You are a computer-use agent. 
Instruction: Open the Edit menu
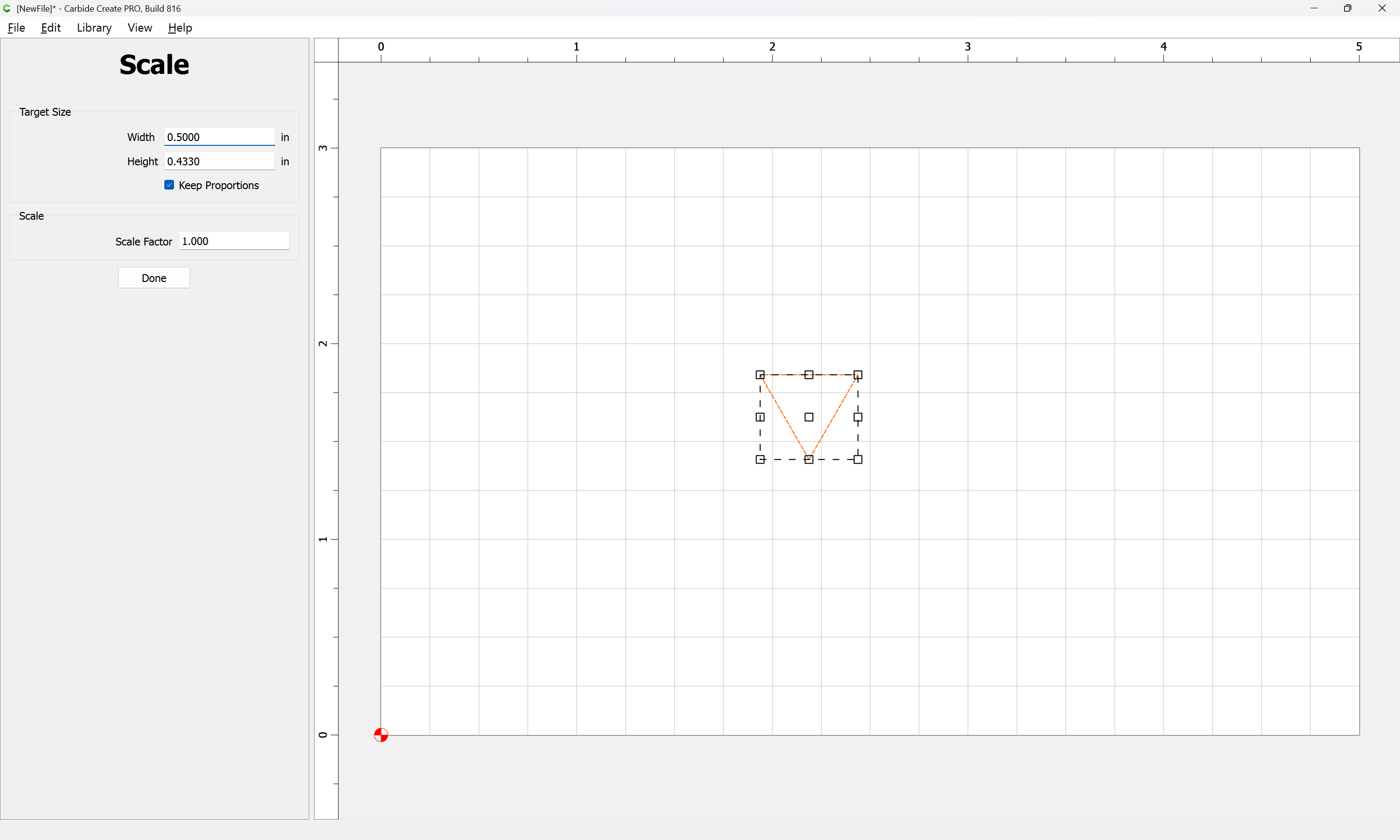point(51,28)
